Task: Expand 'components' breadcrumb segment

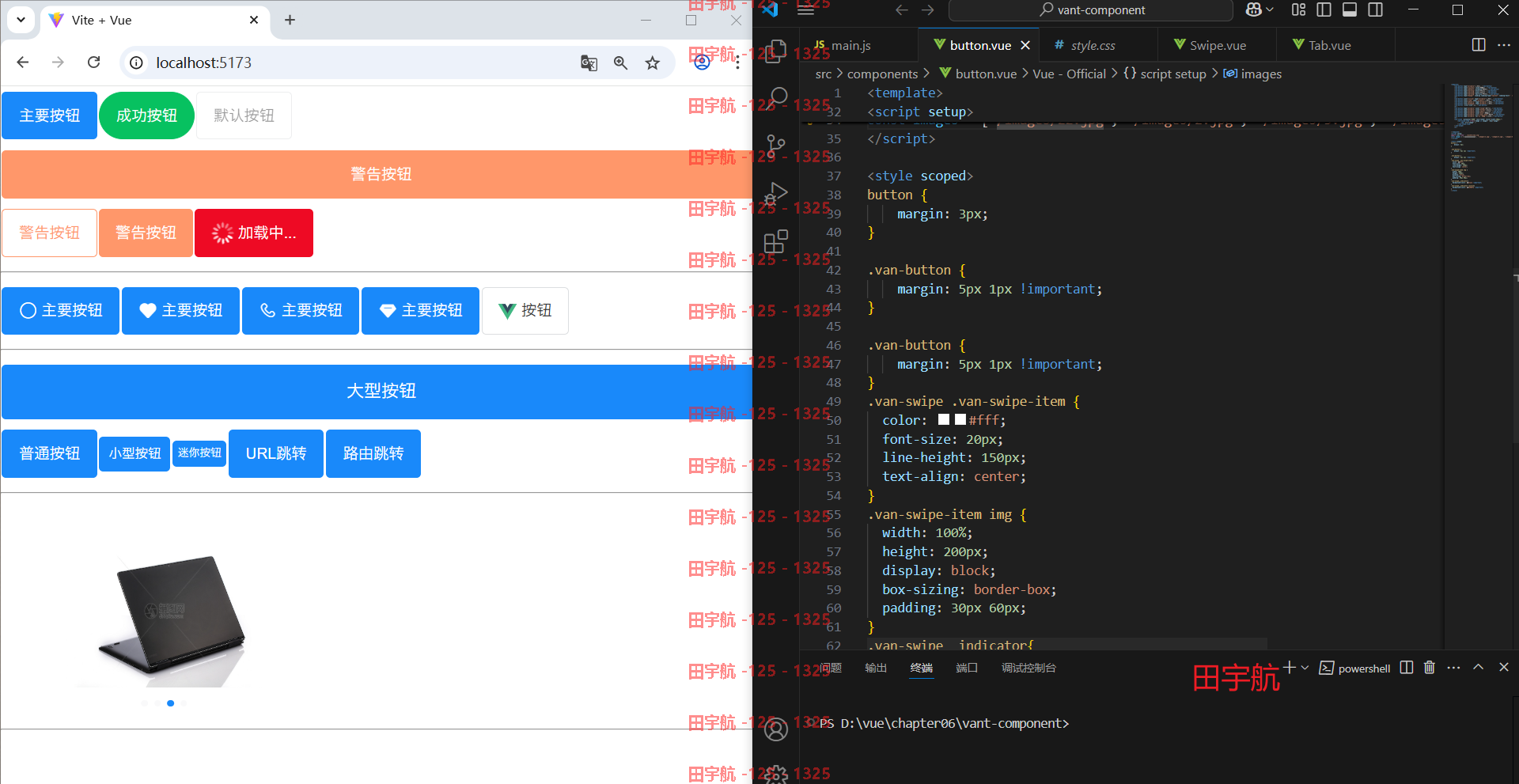Action: (882, 74)
